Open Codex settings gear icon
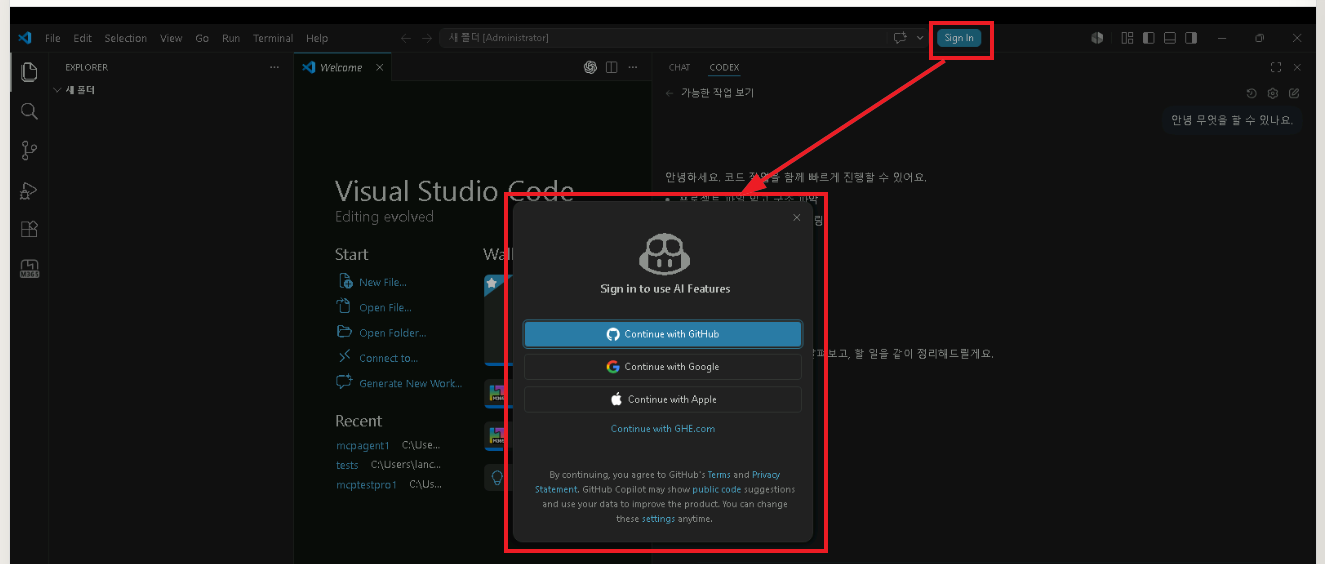The width and height of the screenshot is (1325, 564). [1273, 93]
